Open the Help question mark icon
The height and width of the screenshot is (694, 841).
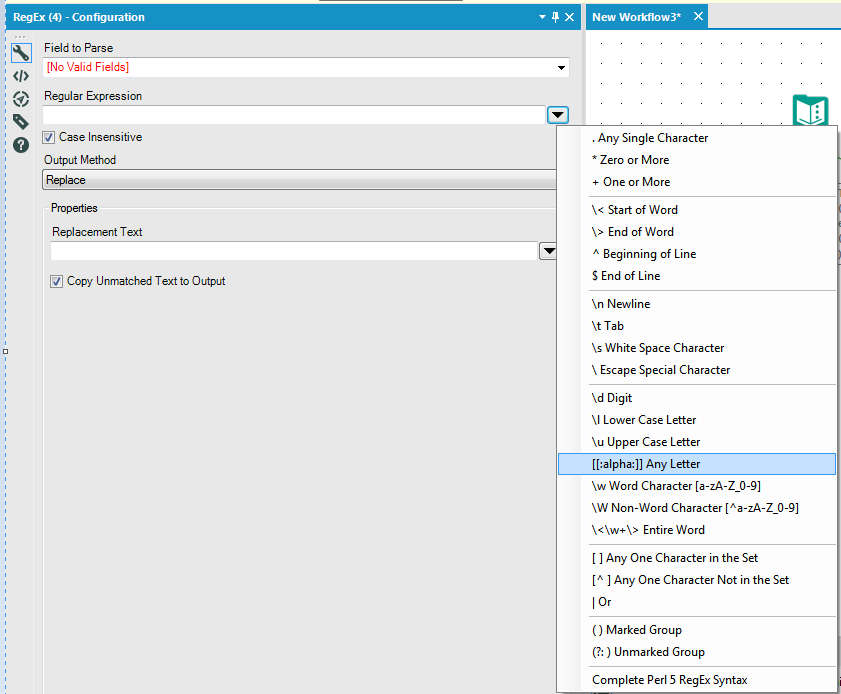pos(20,145)
